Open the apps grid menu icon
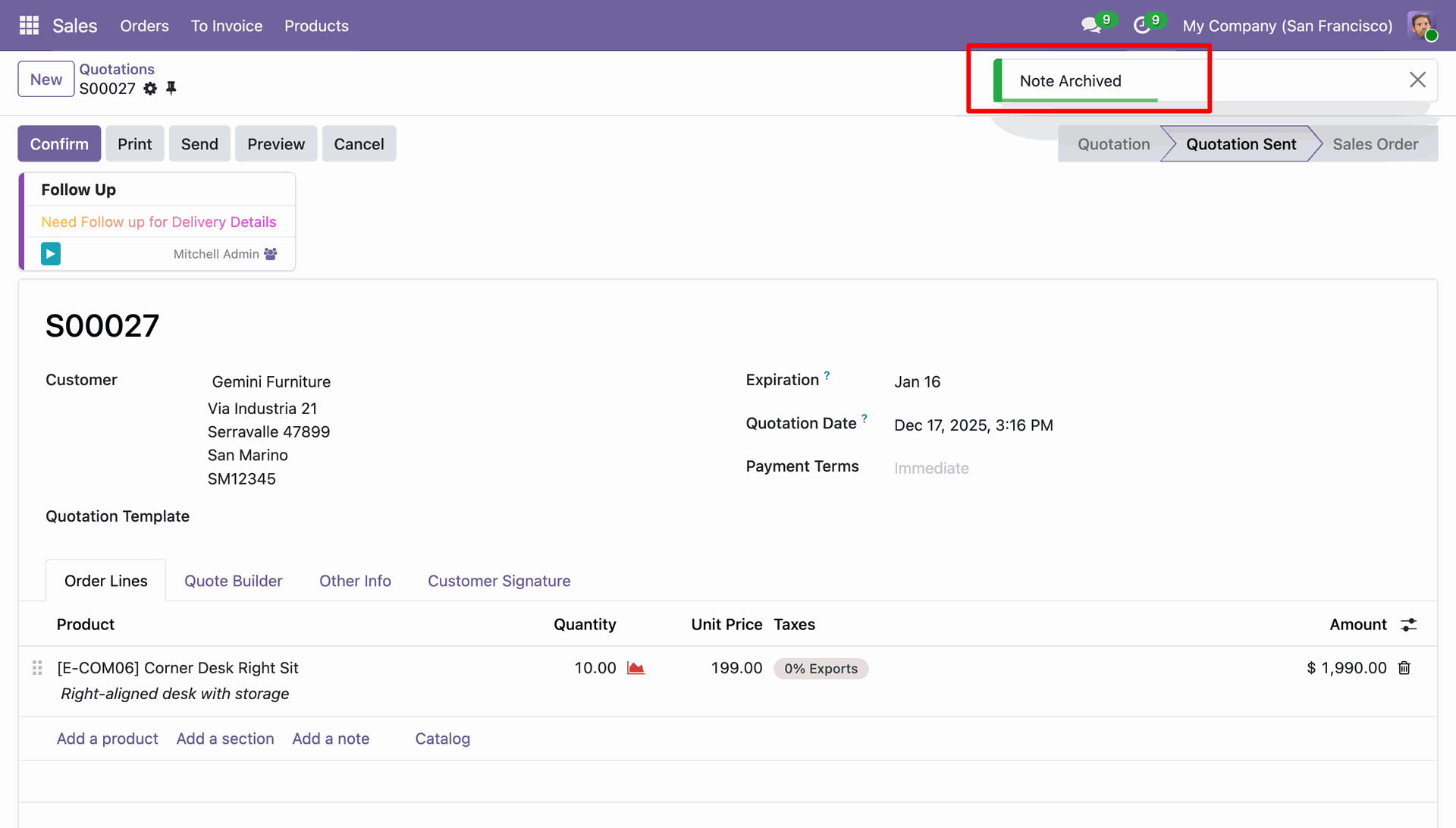This screenshot has width=1456, height=828. 29,26
